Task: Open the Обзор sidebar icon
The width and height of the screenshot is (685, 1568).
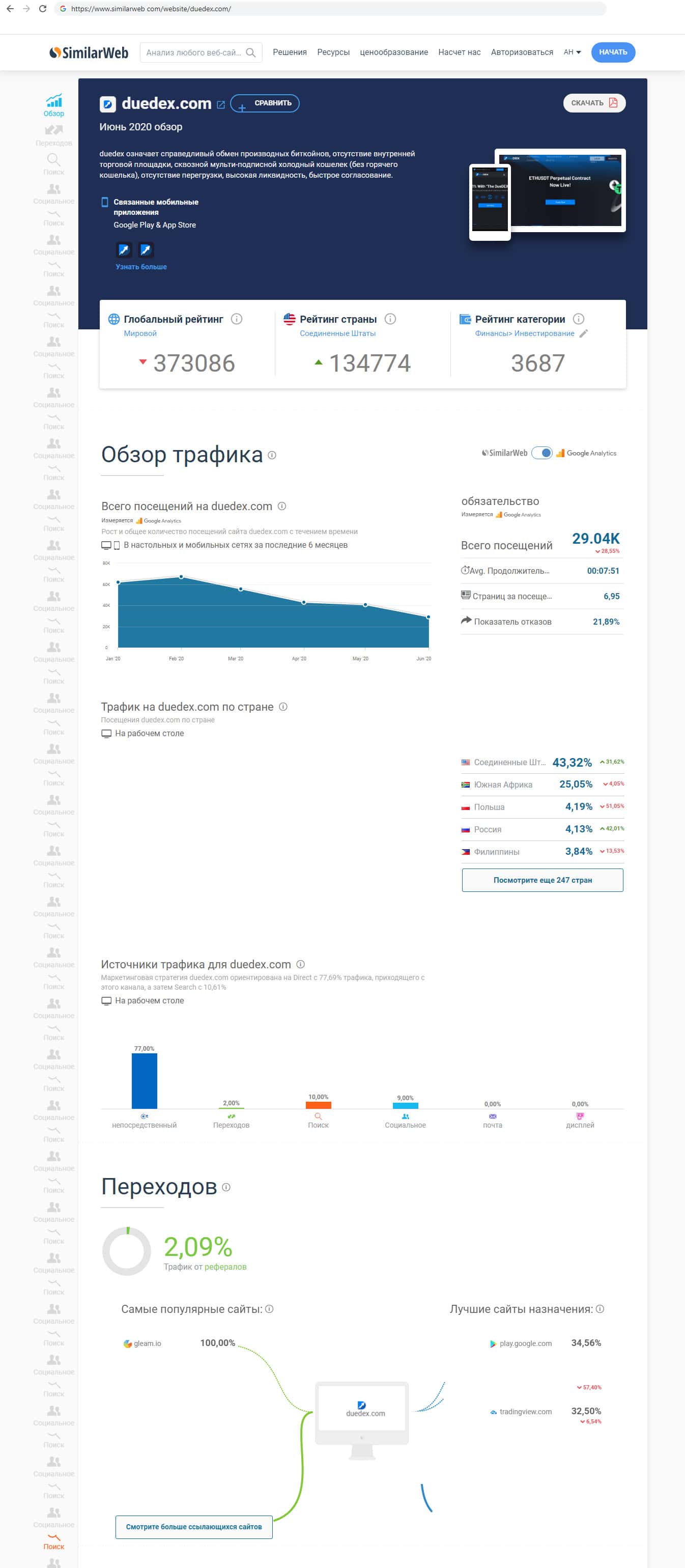Action: [x=53, y=105]
